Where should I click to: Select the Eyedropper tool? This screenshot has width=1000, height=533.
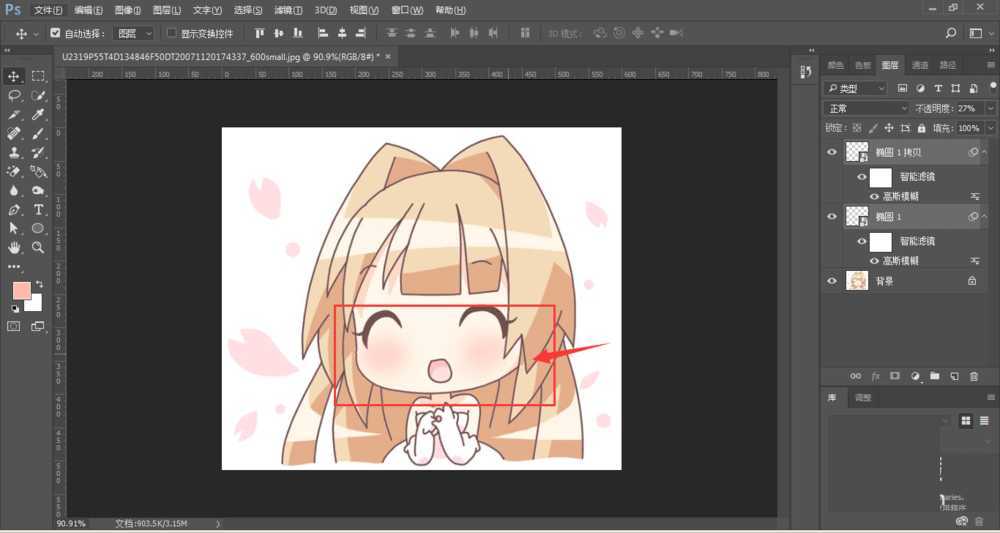point(39,114)
